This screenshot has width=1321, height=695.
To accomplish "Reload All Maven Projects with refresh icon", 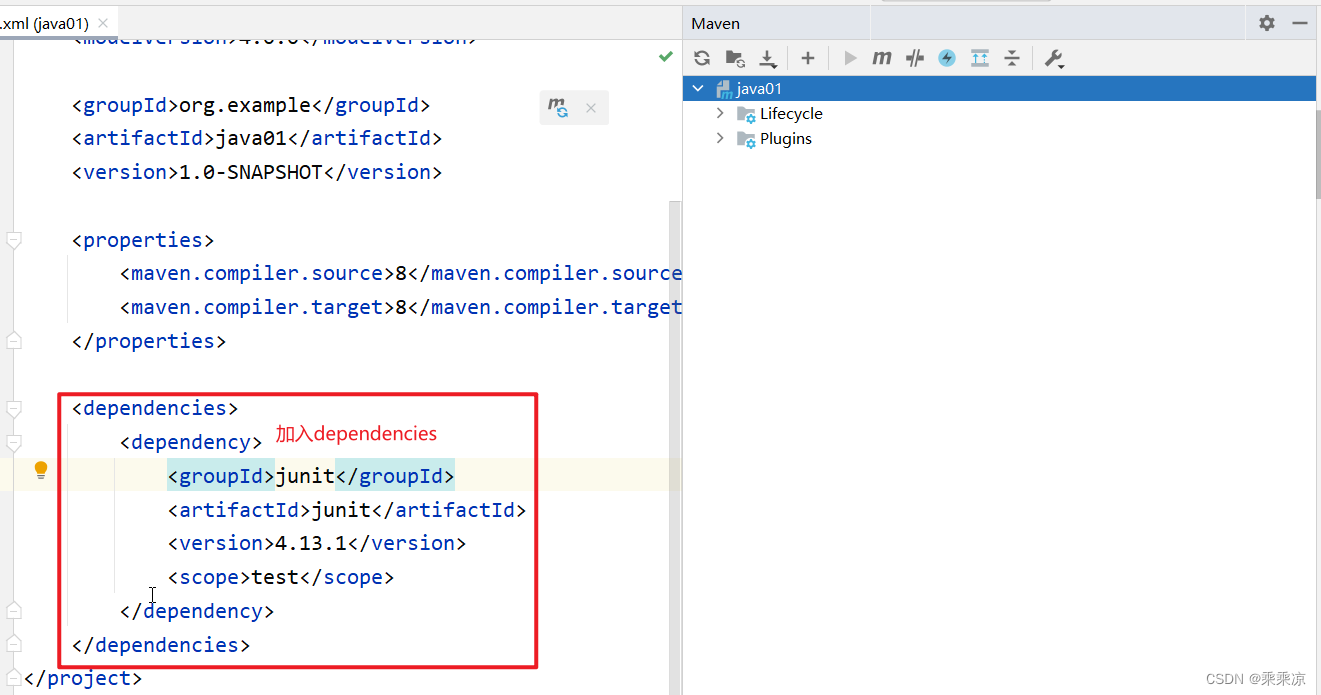I will [x=701, y=58].
